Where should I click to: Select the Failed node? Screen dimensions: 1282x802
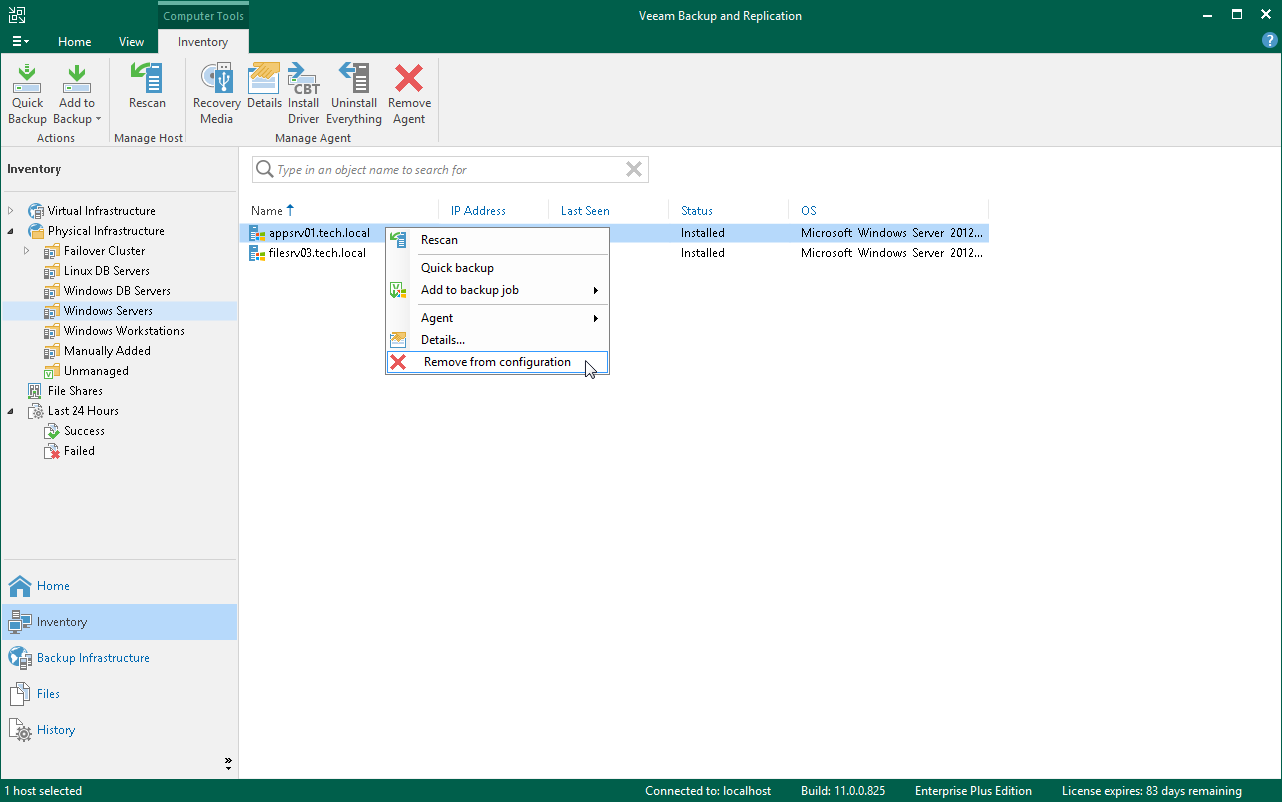coord(79,451)
